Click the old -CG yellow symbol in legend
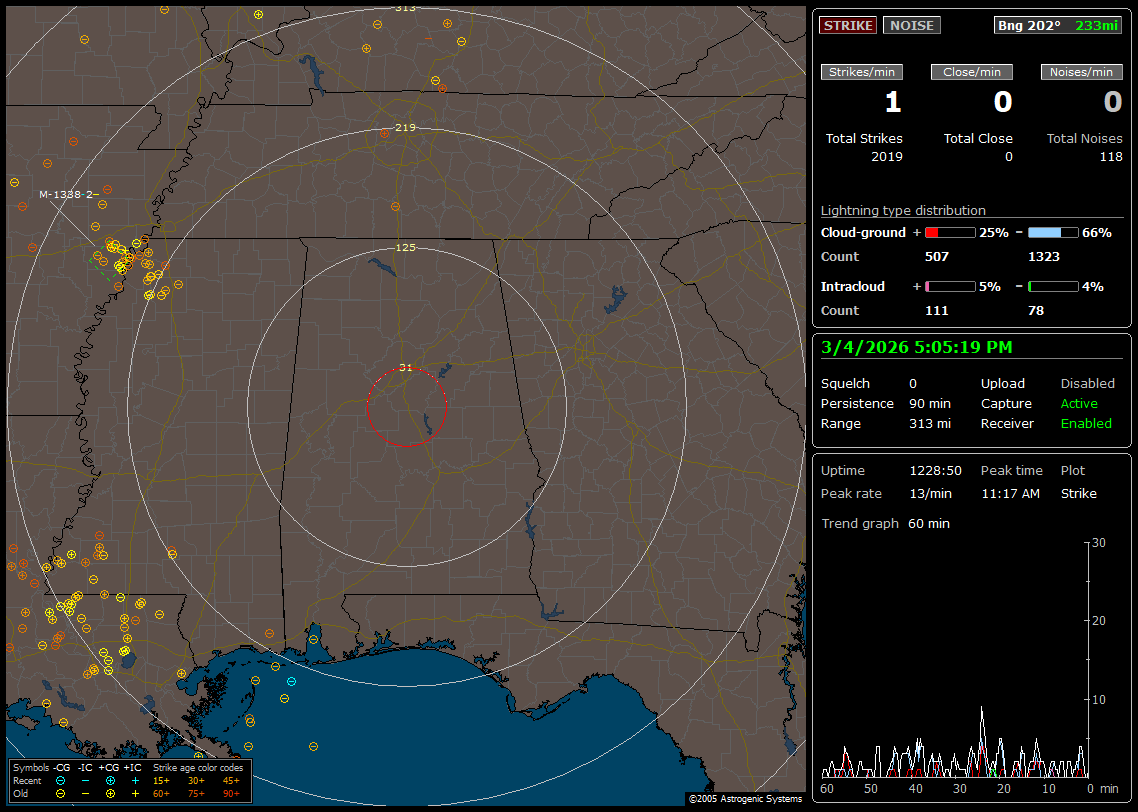The width and height of the screenshot is (1138, 812). click(x=60, y=793)
